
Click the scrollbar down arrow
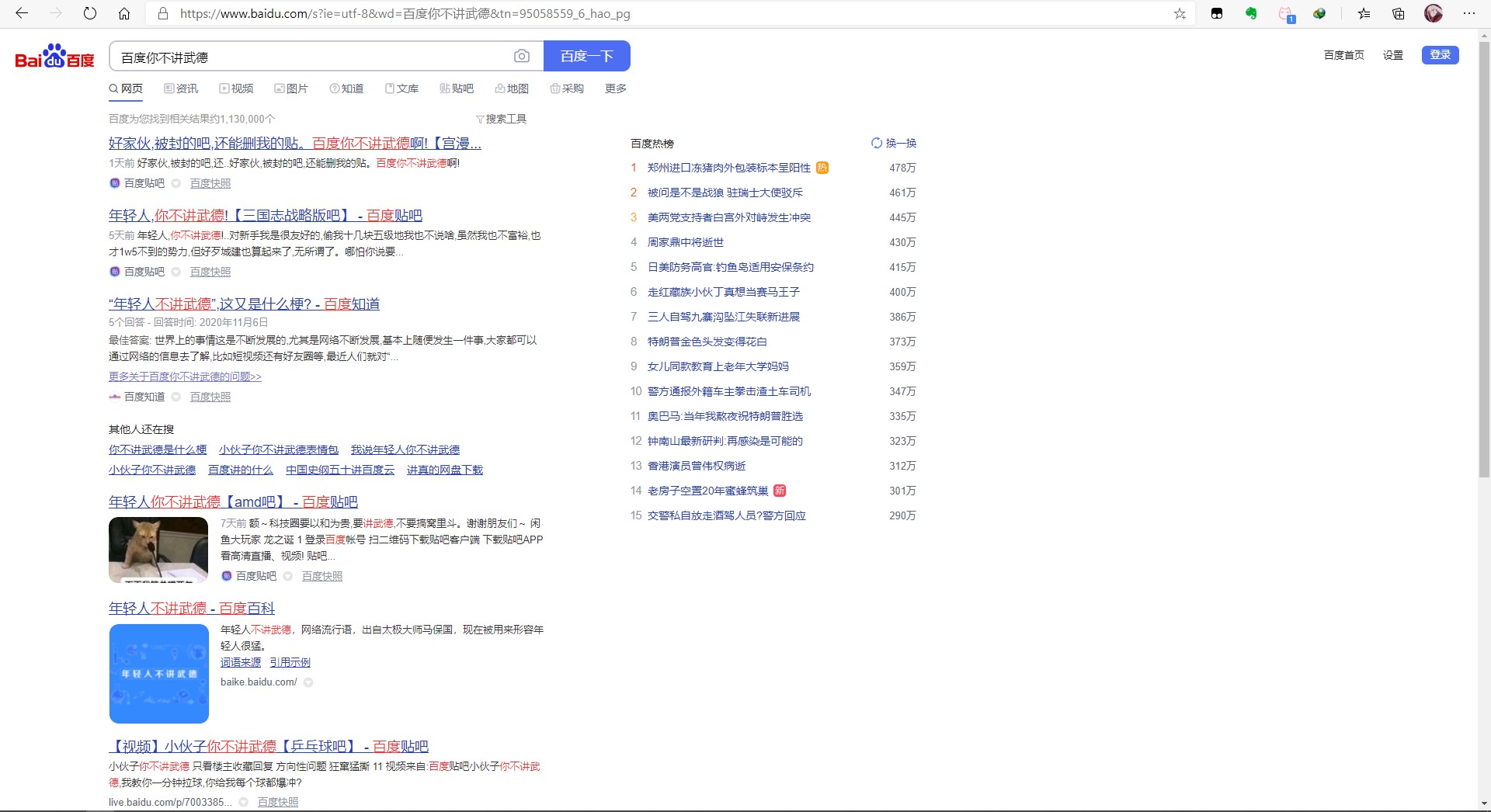[x=1484, y=803]
